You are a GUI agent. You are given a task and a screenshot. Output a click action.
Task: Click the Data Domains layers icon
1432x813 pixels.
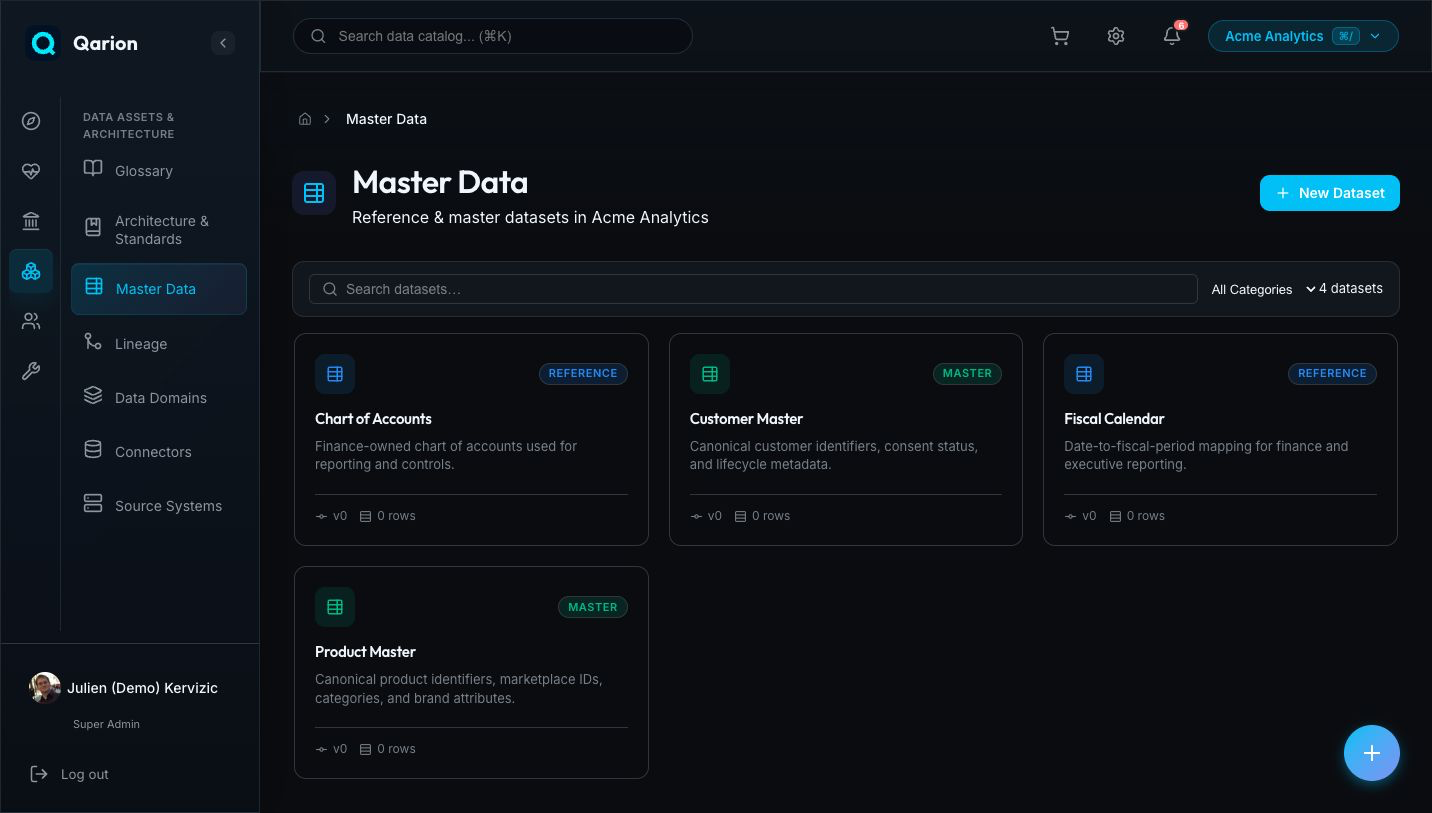(93, 396)
